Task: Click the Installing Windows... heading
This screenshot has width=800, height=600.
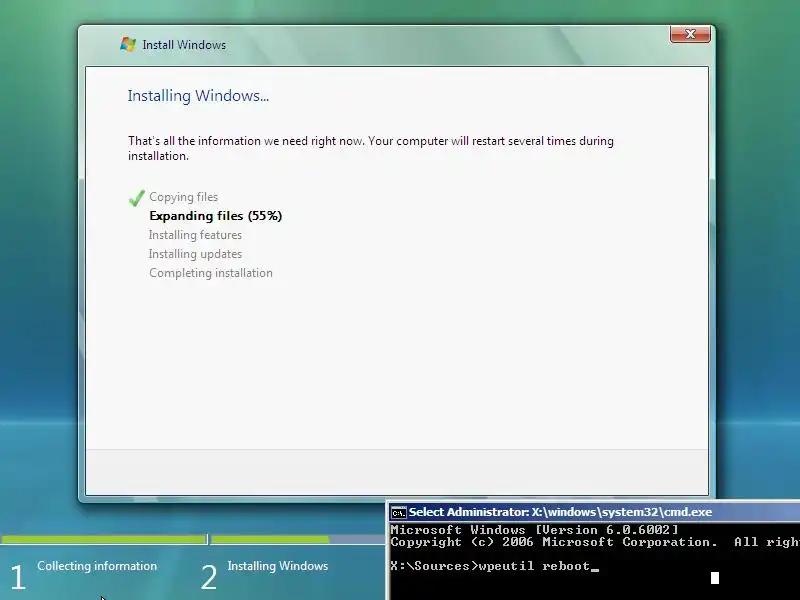Action: (x=198, y=96)
